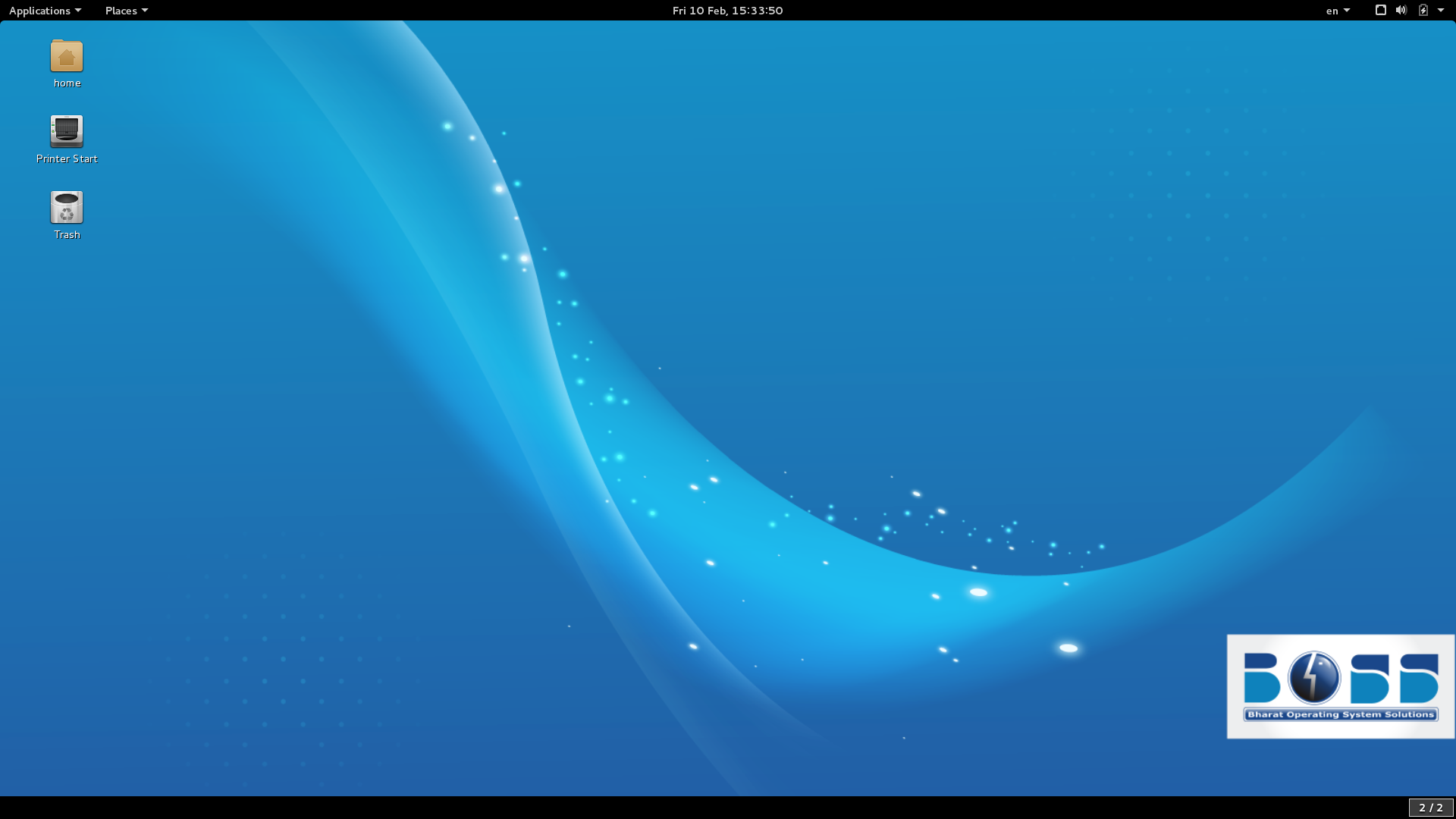Click the battery charging indicator icon
This screenshot has width=1456, height=819.
point(1423,11)
